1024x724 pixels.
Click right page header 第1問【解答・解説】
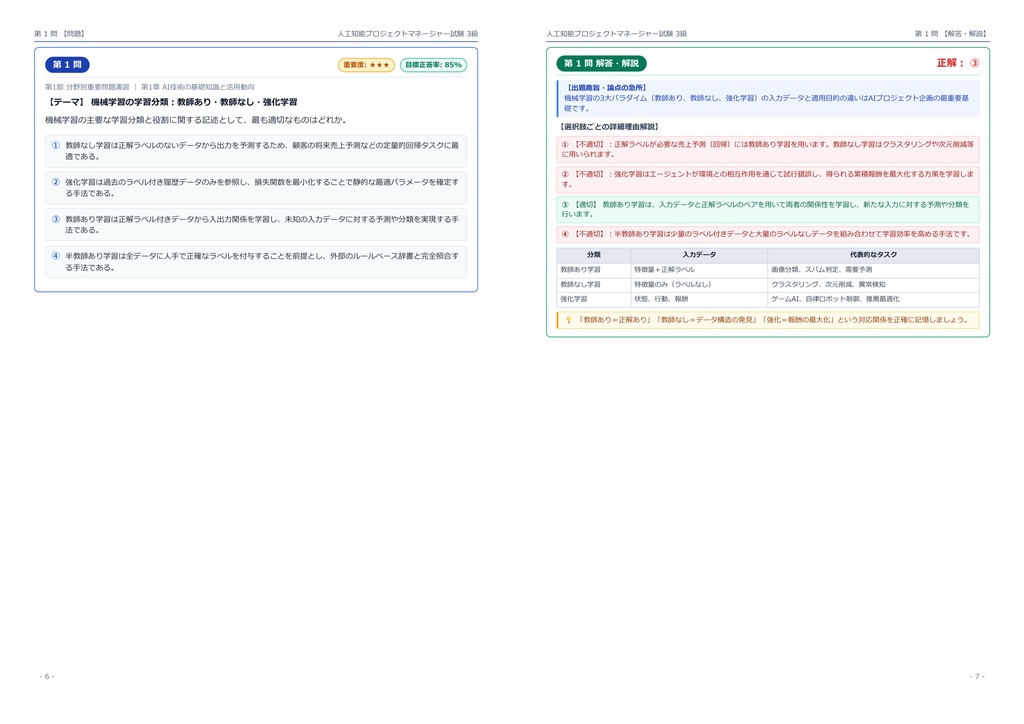[952, 33]
